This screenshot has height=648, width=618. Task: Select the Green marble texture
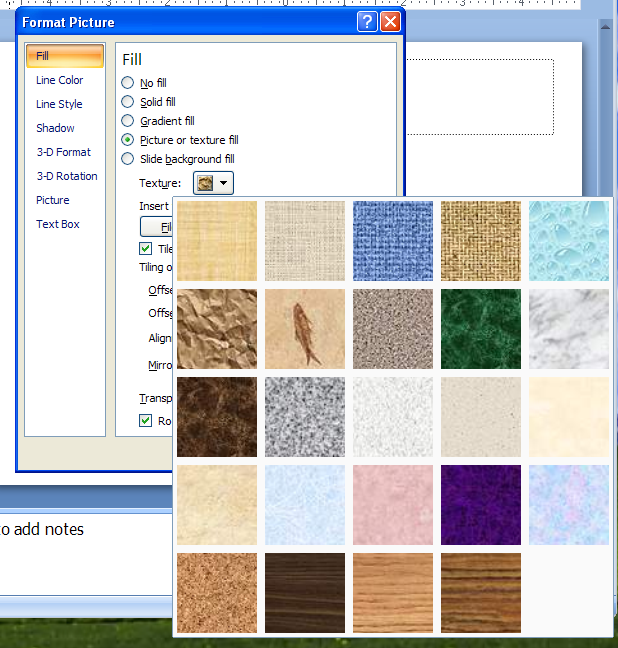click(481, 329)
